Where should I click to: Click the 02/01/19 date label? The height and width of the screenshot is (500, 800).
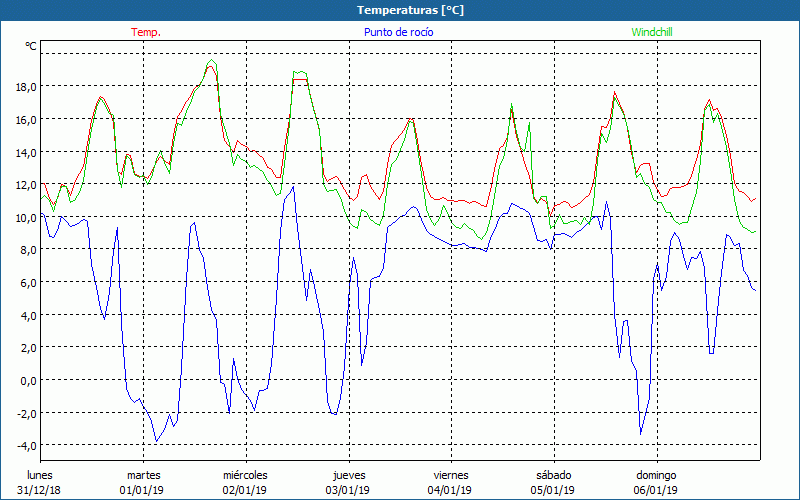pos(244,490)
